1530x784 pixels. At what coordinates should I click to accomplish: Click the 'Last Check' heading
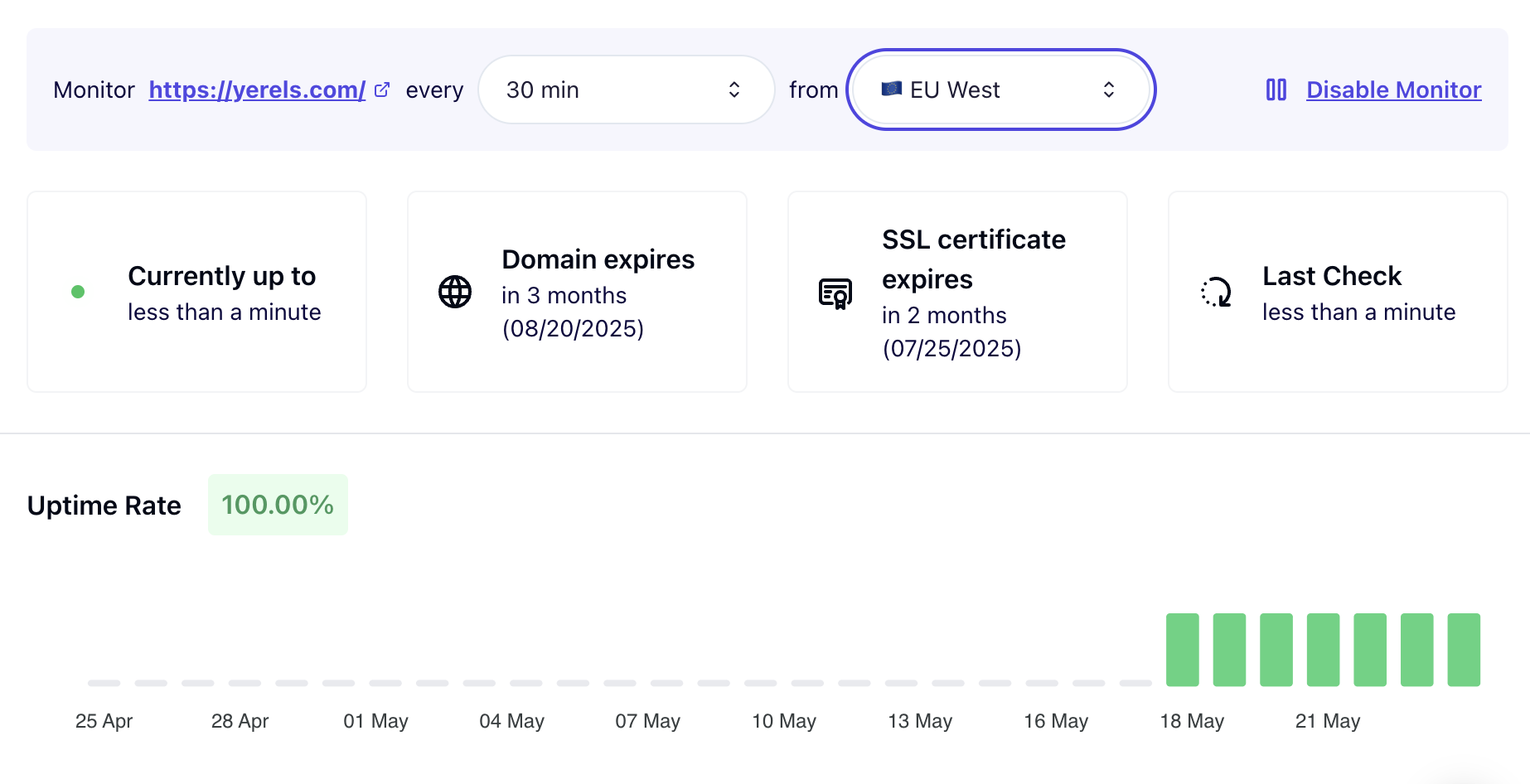pyautogui.click(x=1332, y=276)
